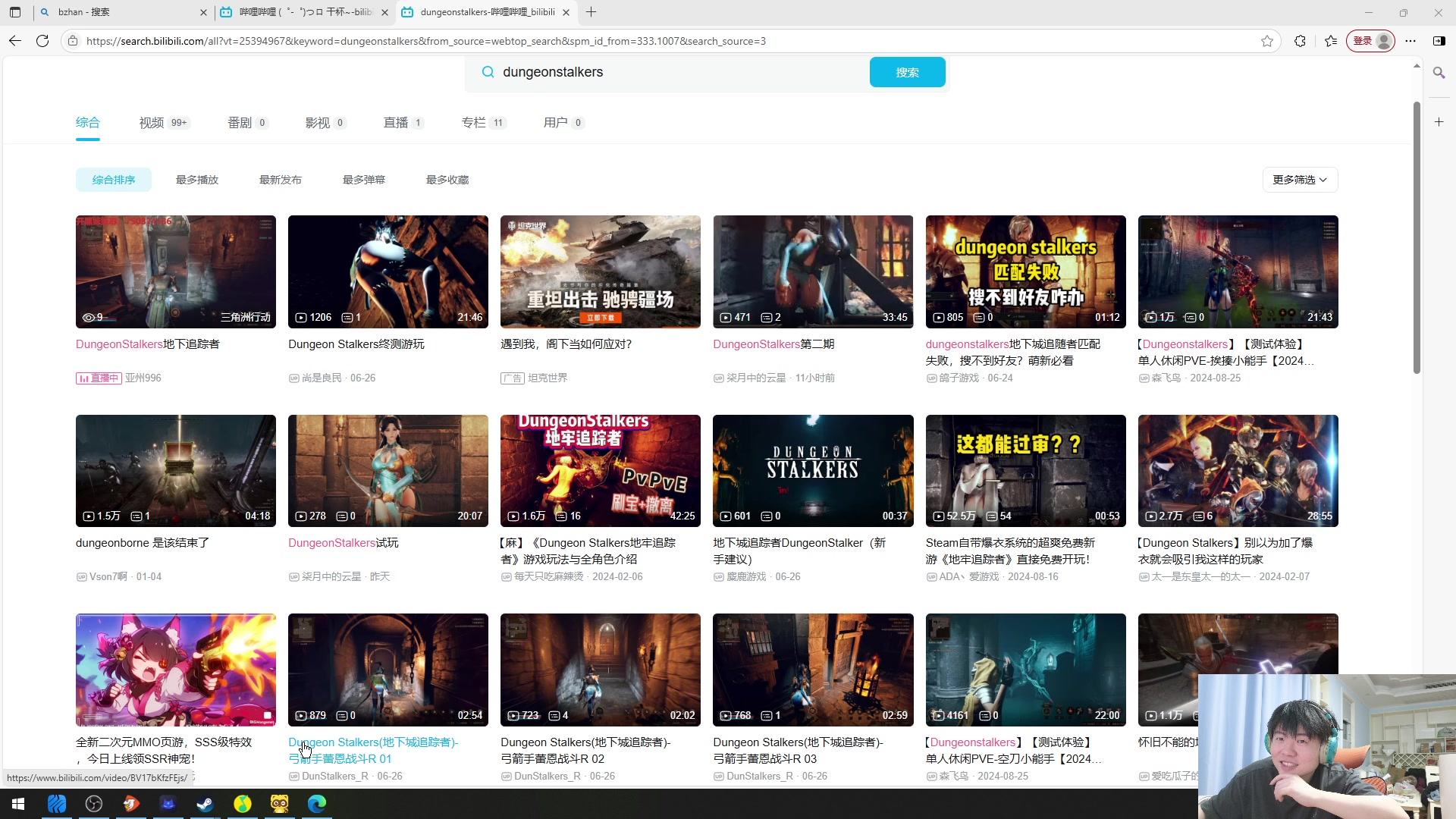This screenshot has width=1456, height=819.
Task: Open the tab actions menu icon
Action: 15,12
